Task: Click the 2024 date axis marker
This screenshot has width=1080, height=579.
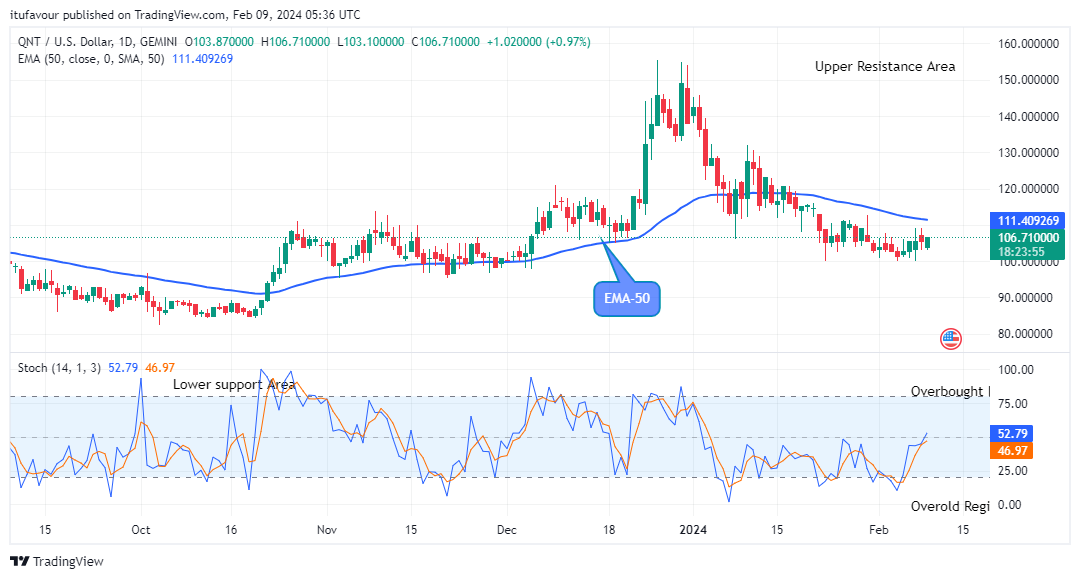Action: (x=693, y=529)
